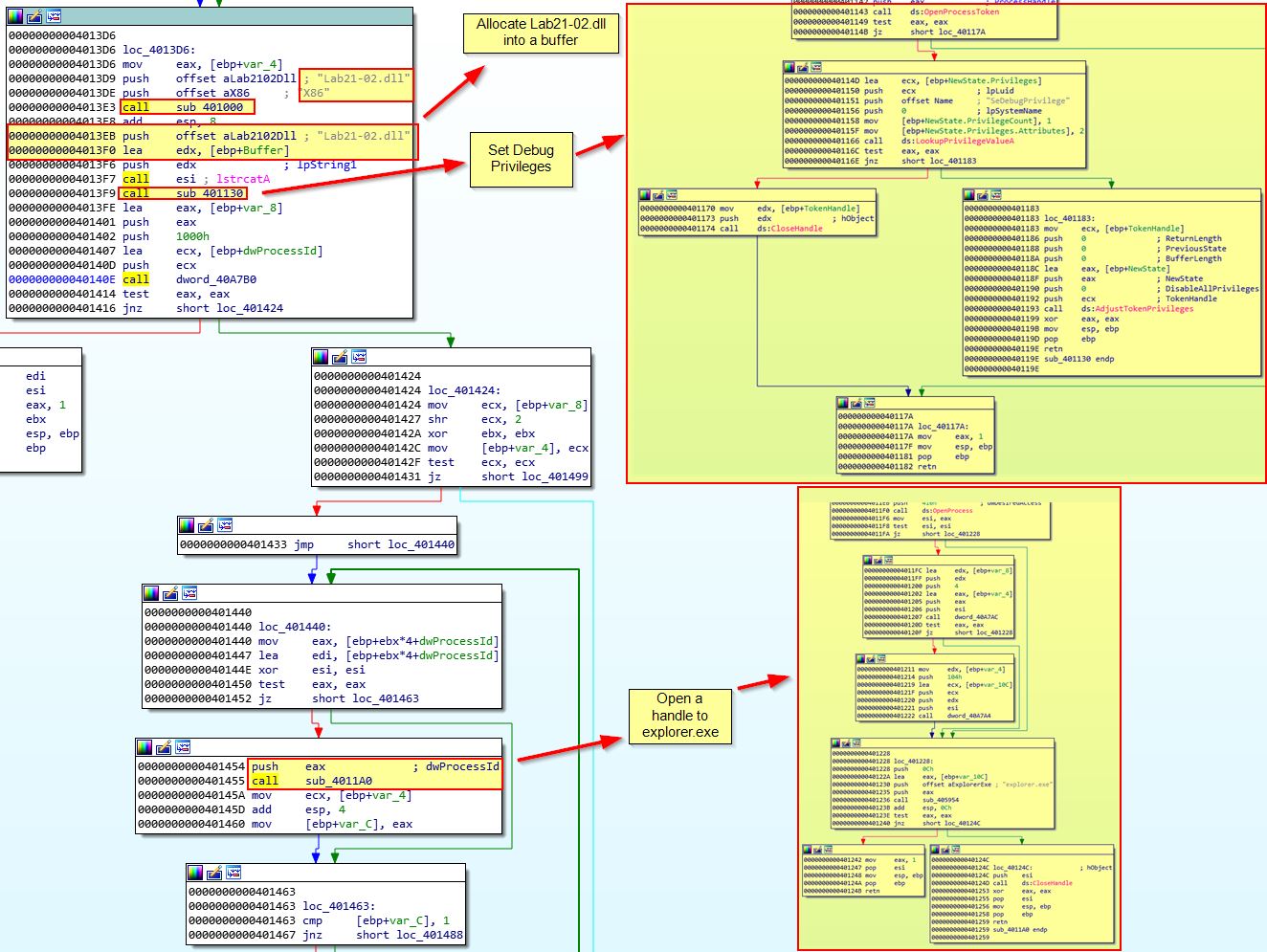
Task: Click the 'shr ecx, 2' instruction
Action: pyautogui.click(x=475, y=419)
